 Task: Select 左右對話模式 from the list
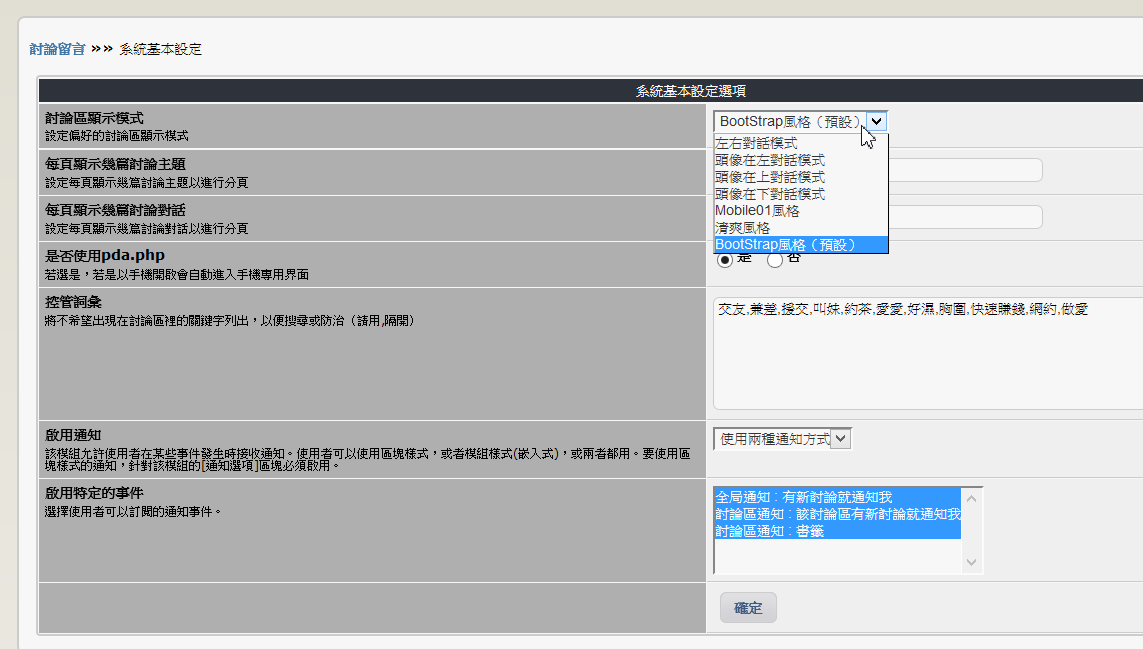point(756,143)
